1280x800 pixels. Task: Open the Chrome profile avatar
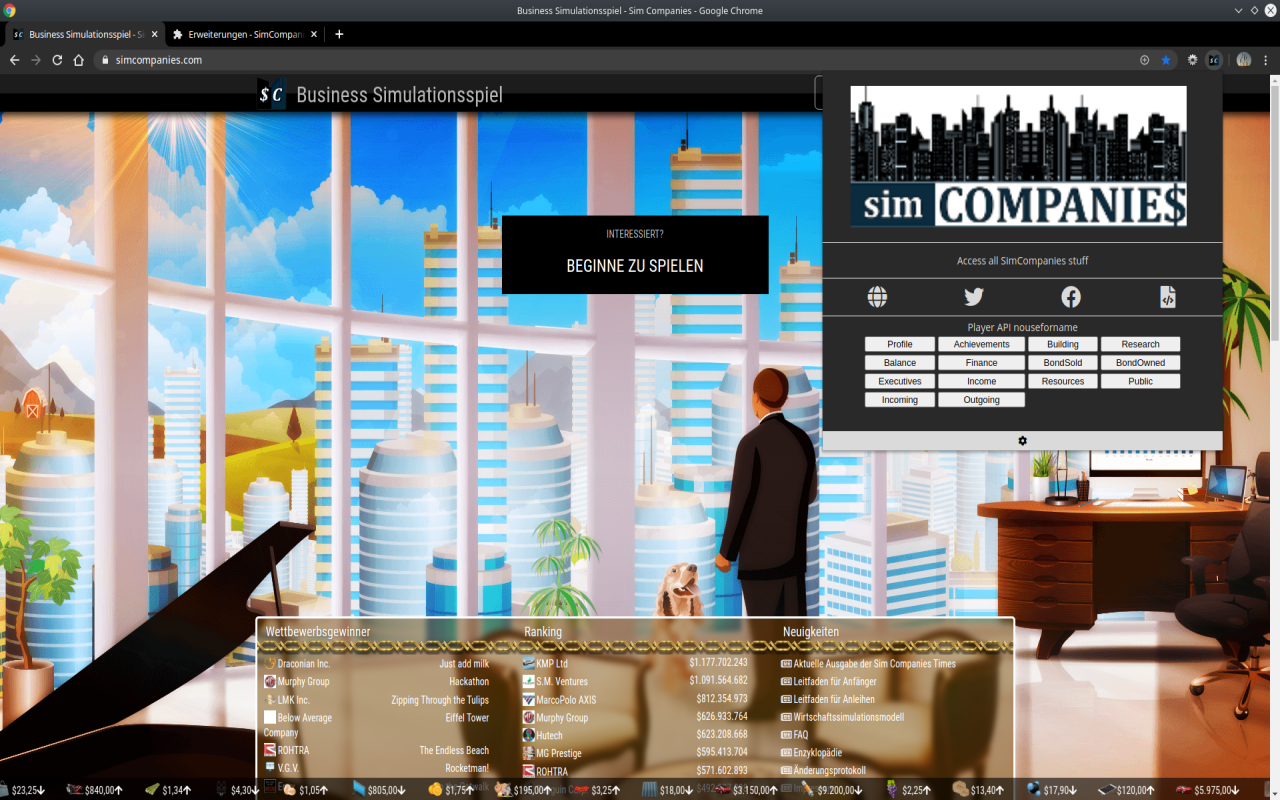coord(1244,60)
